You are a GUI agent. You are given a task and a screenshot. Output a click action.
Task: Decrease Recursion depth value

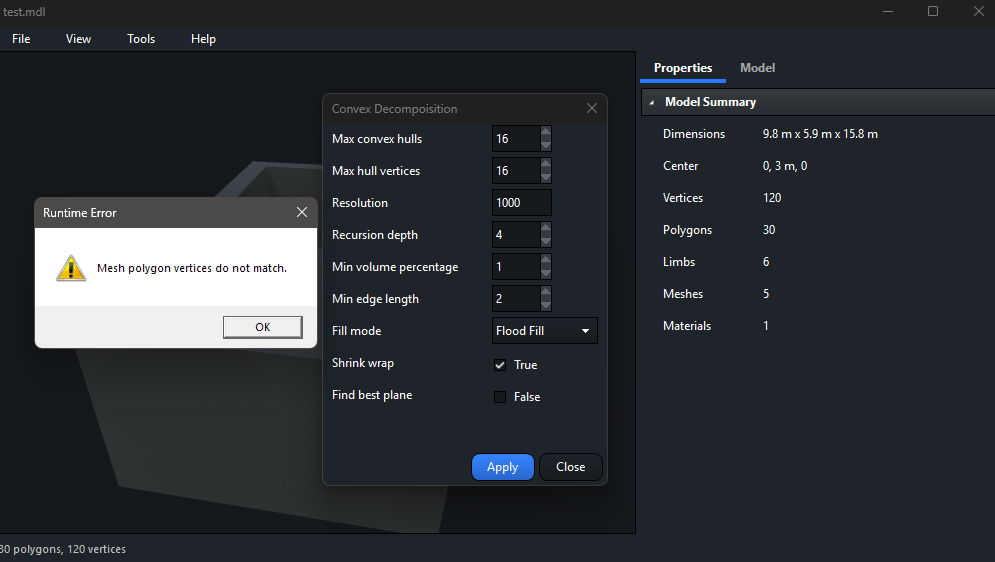click(546, 241)
